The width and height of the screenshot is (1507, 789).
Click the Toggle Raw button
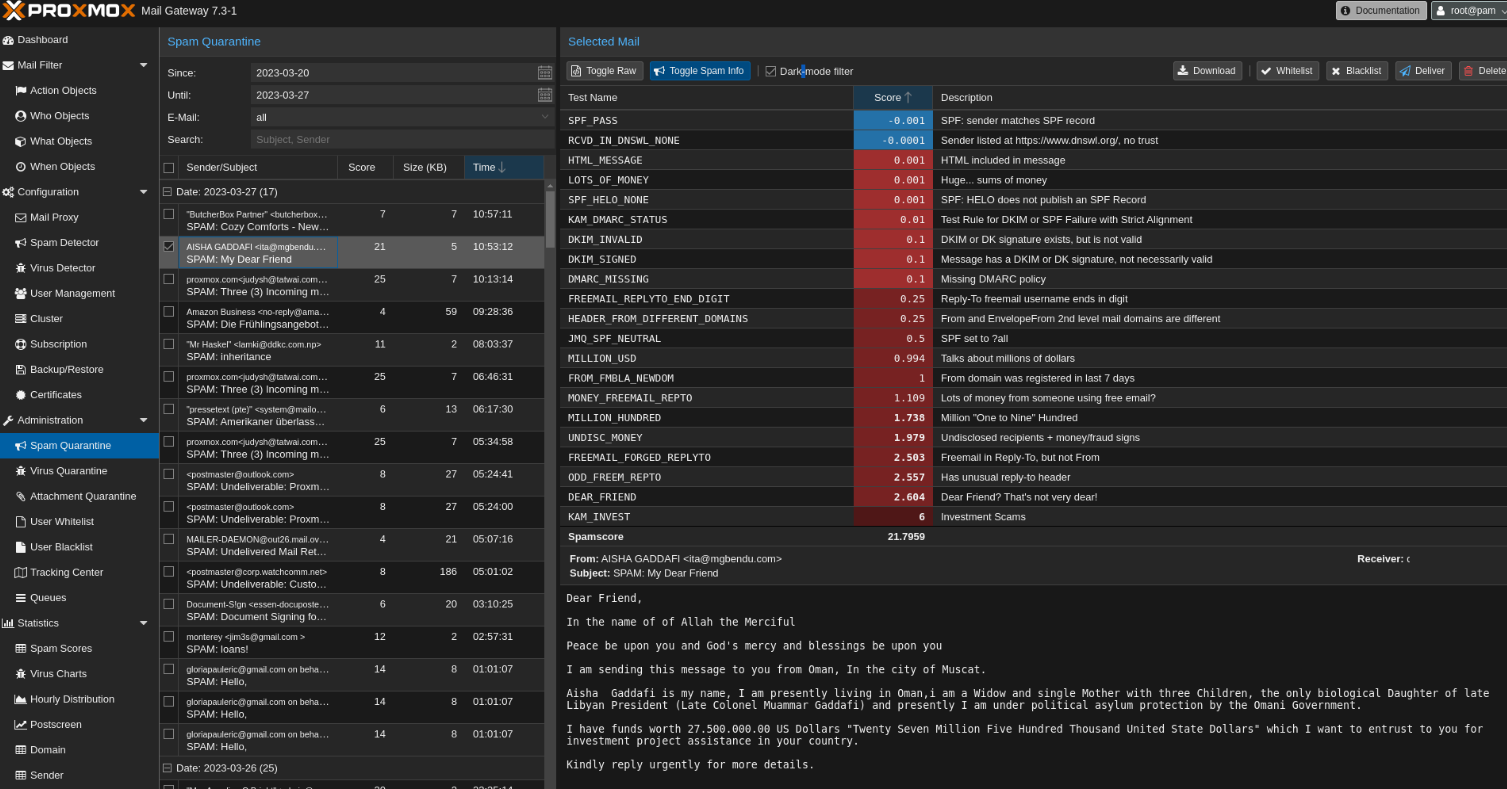(x=604, y=71)
